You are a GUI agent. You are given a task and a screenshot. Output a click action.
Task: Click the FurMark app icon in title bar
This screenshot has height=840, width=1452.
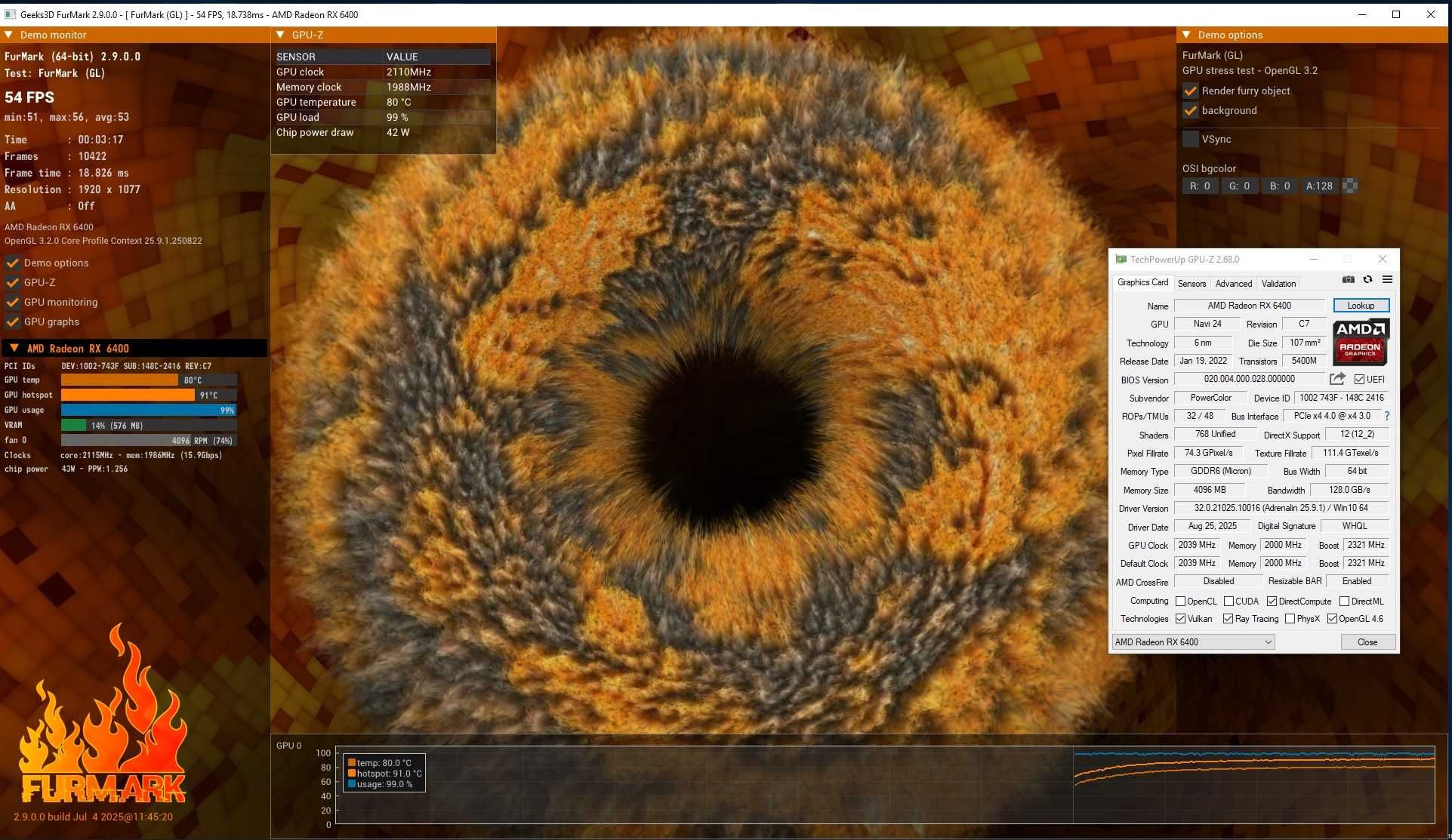[10, 14]
